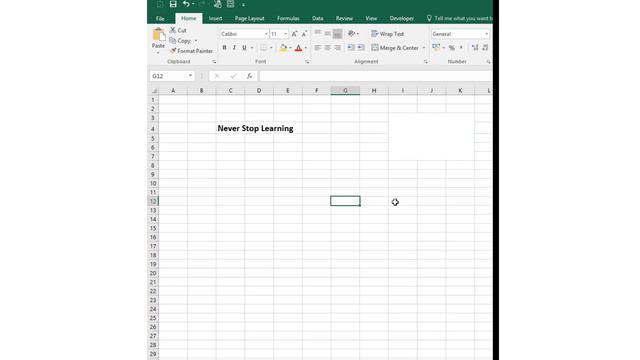
Task: Open the File tab
Action: click(x=160, y=18)
